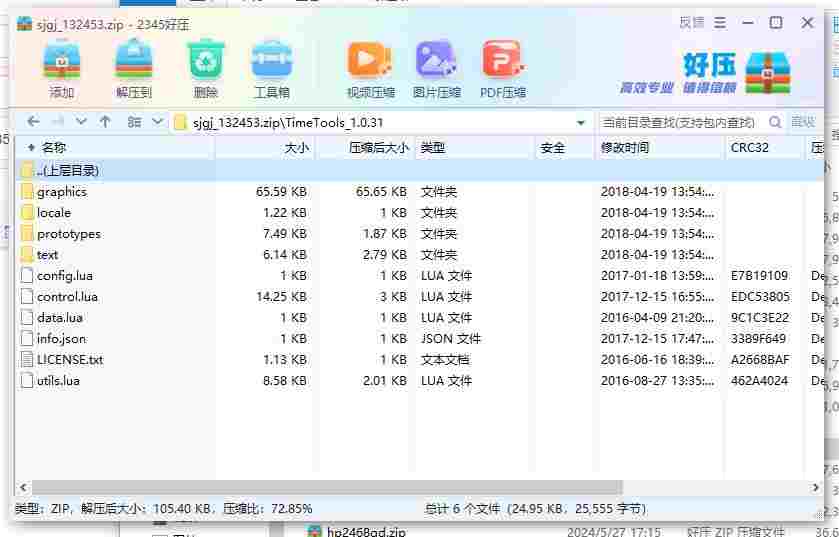Click the 好压 logo banner icon

point(768,73)
